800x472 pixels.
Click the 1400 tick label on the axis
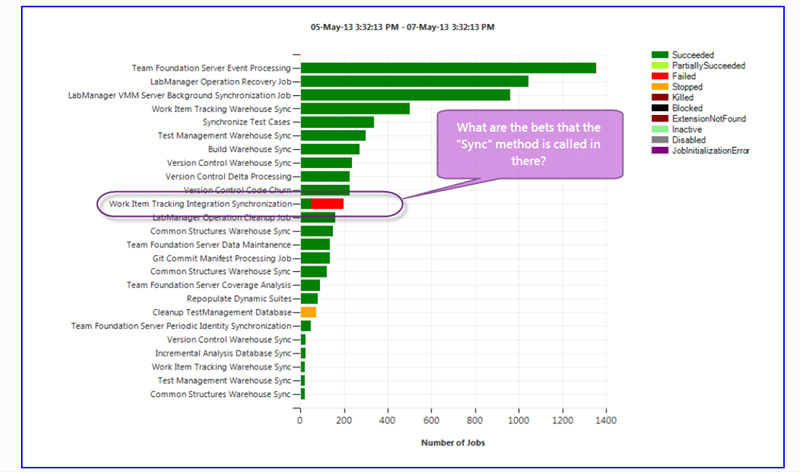pyautogui.click(x=606, y=420)
